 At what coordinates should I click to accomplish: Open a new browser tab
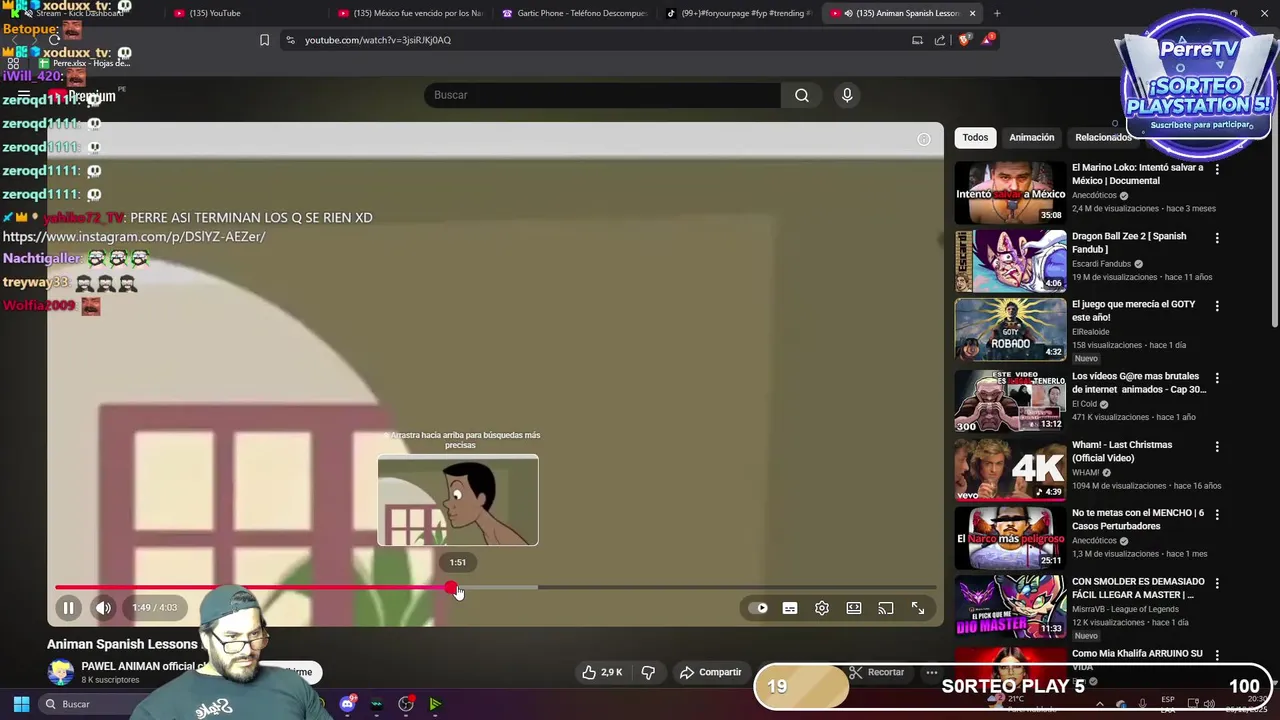tap(997, 13)
